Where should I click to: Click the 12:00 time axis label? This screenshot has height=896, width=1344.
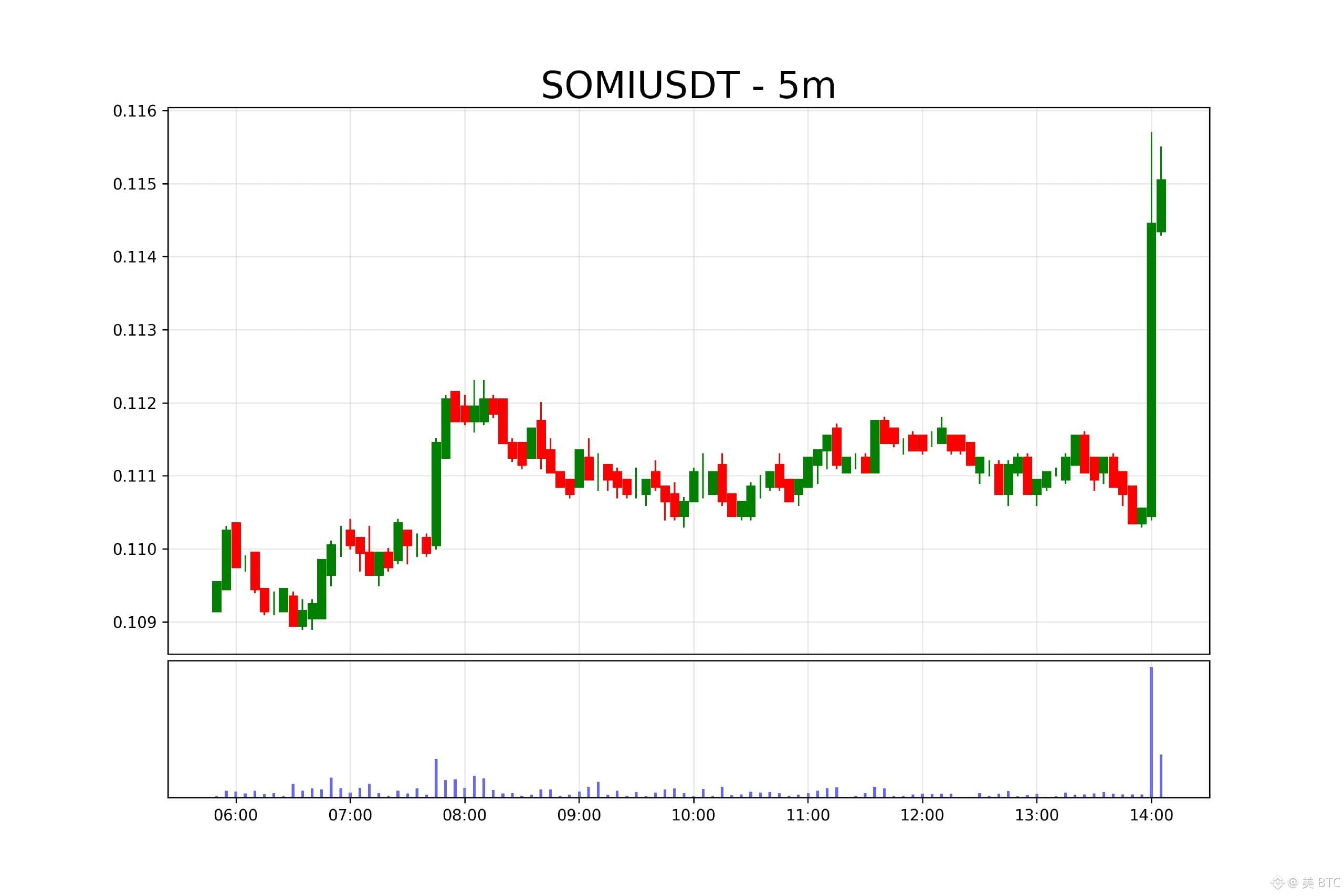(922, 815)
